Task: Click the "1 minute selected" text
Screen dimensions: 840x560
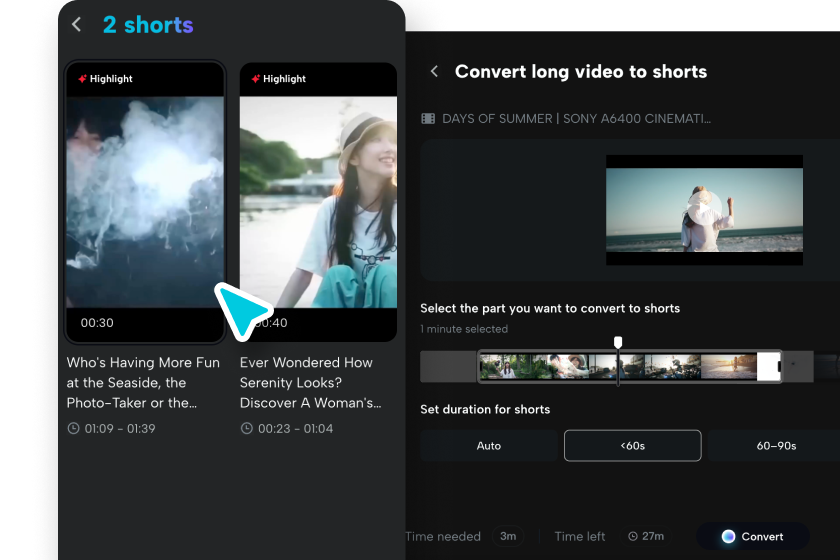Action: (x=464, y=329)
